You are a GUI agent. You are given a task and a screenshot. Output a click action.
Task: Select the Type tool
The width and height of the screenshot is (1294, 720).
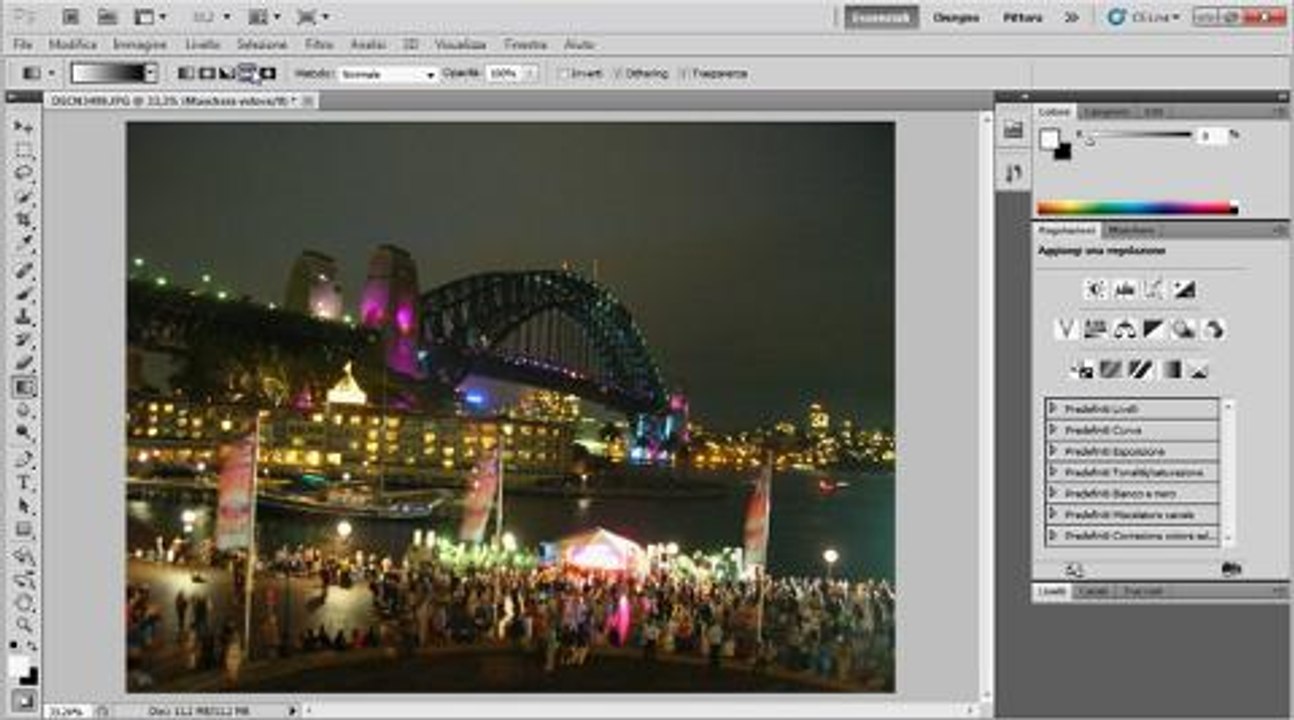click(x=24, y=483)
